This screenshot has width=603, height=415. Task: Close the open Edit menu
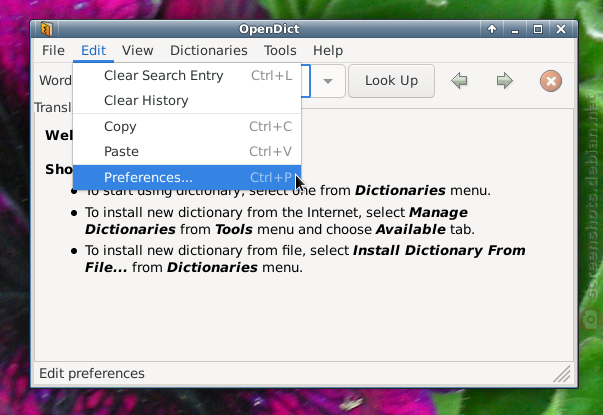(x=93, y=50)
